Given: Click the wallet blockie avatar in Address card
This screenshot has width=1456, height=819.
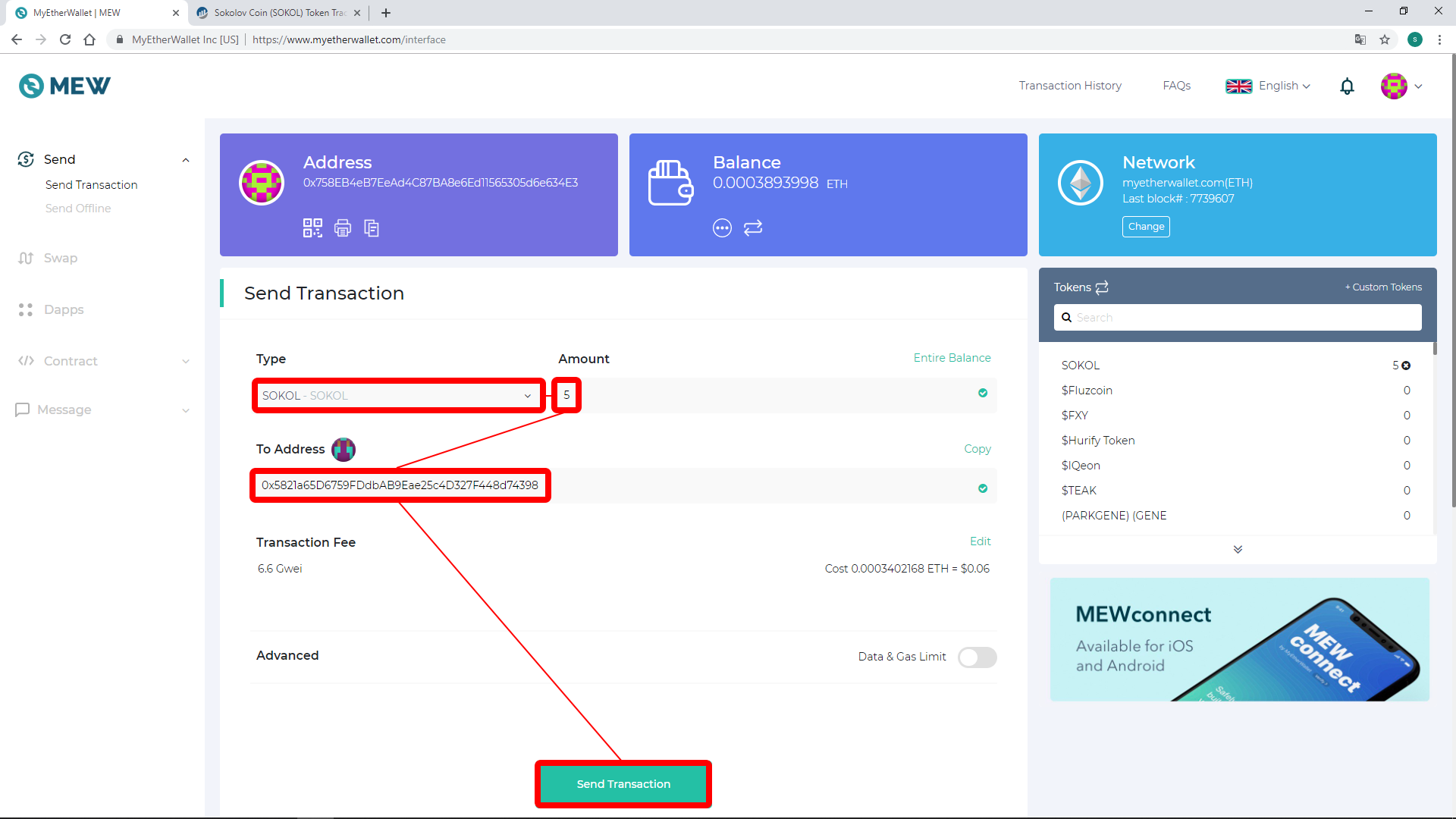Looking at the screenshot, I should coord(262,183).
